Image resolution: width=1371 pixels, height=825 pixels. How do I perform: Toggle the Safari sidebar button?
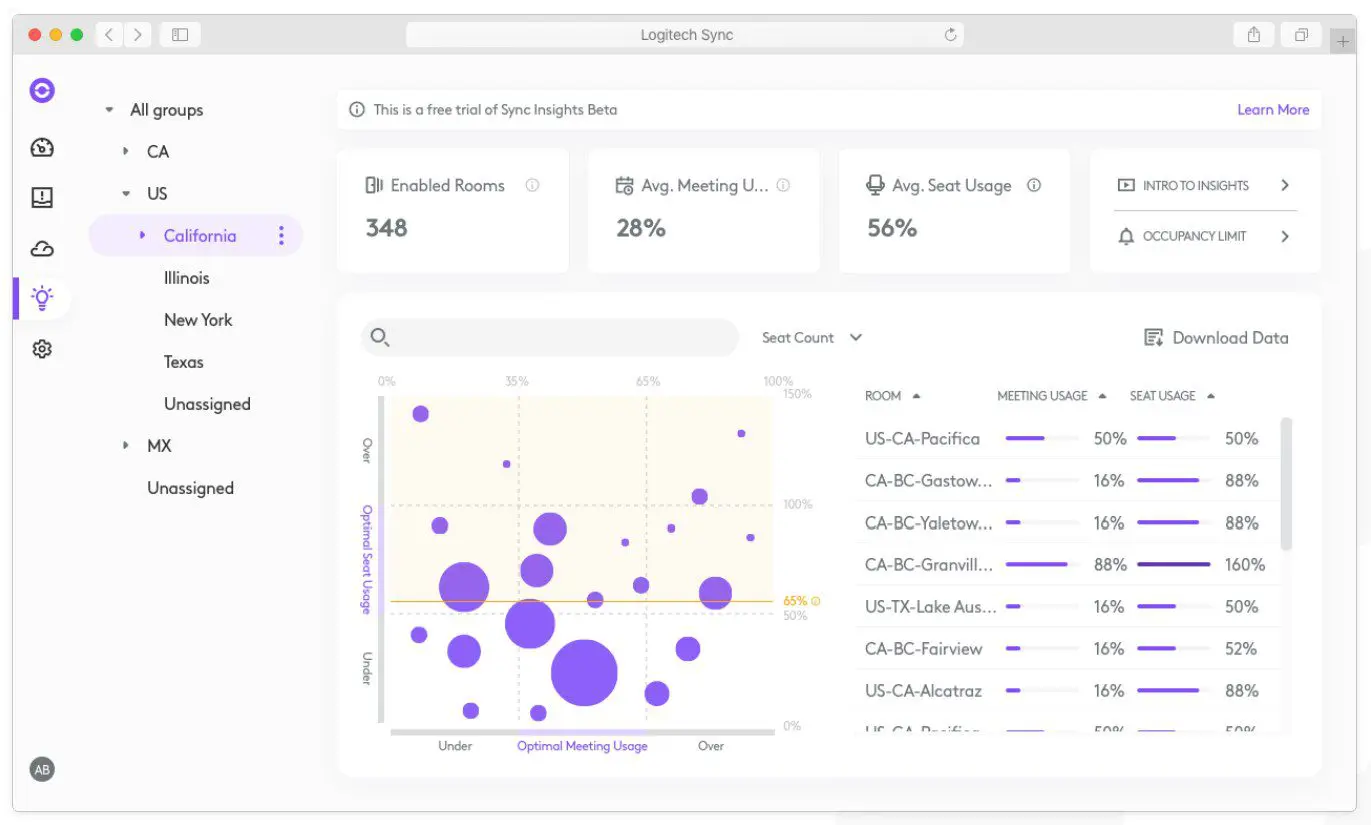pyautogui.click(x=180, y=35)
